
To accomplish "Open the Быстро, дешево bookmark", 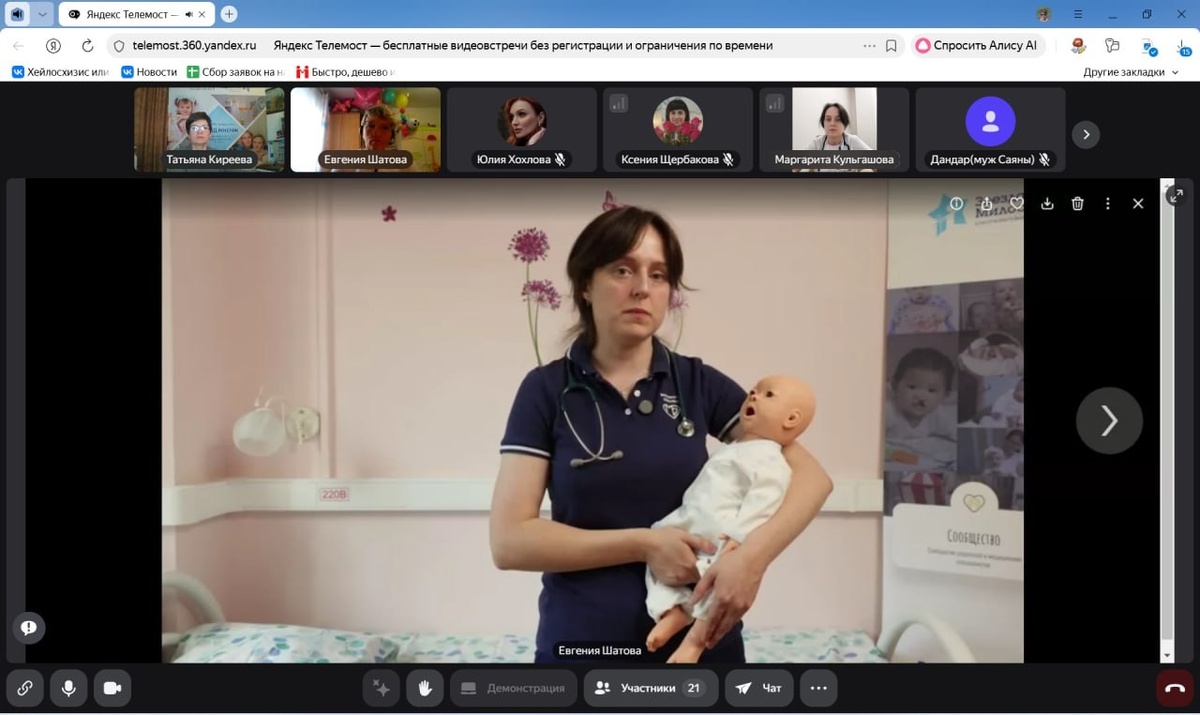I will pyautogui.click(x=346, y=72).
